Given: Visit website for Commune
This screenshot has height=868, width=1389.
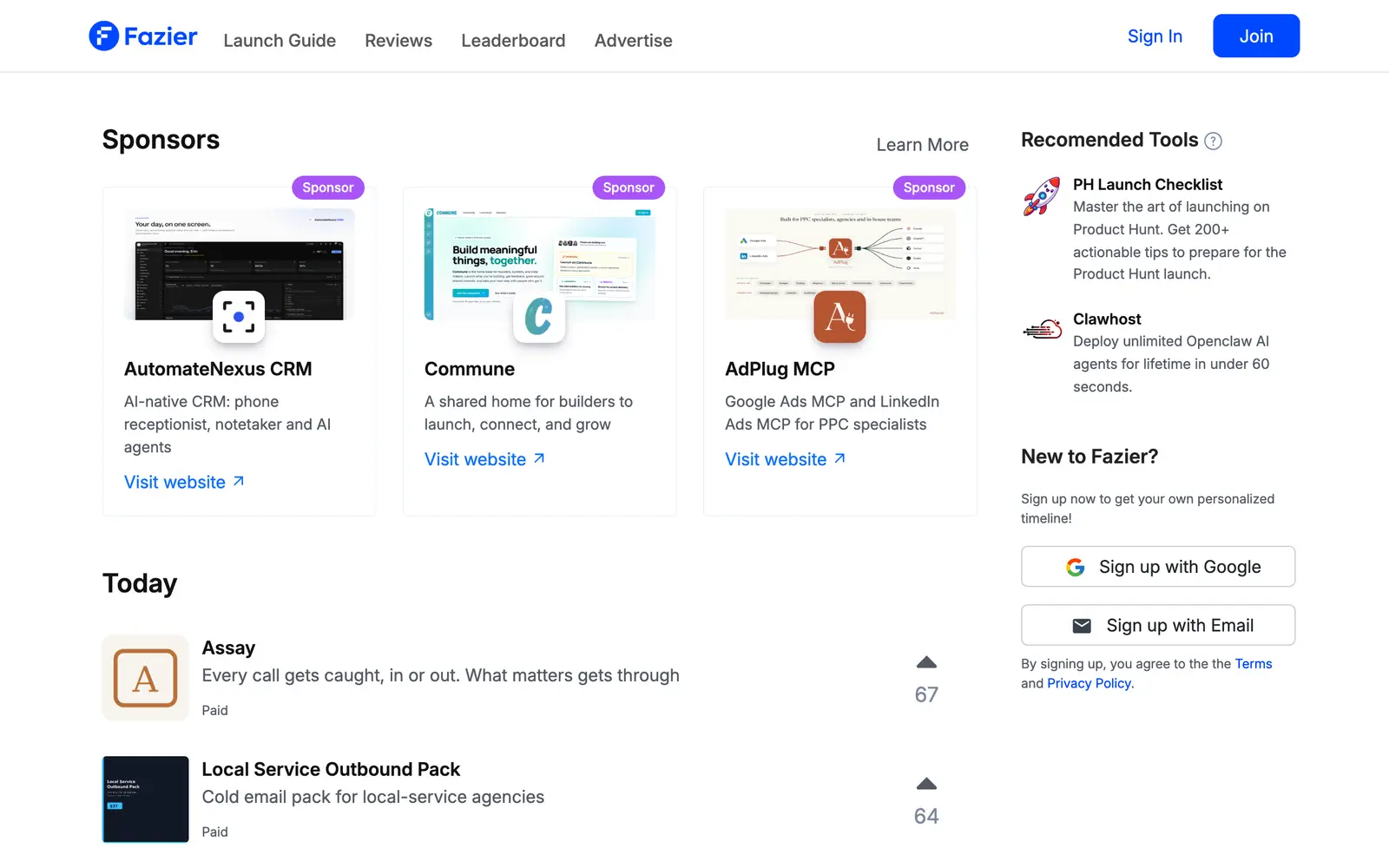Looking at the screenshot, I should [484, 459].
